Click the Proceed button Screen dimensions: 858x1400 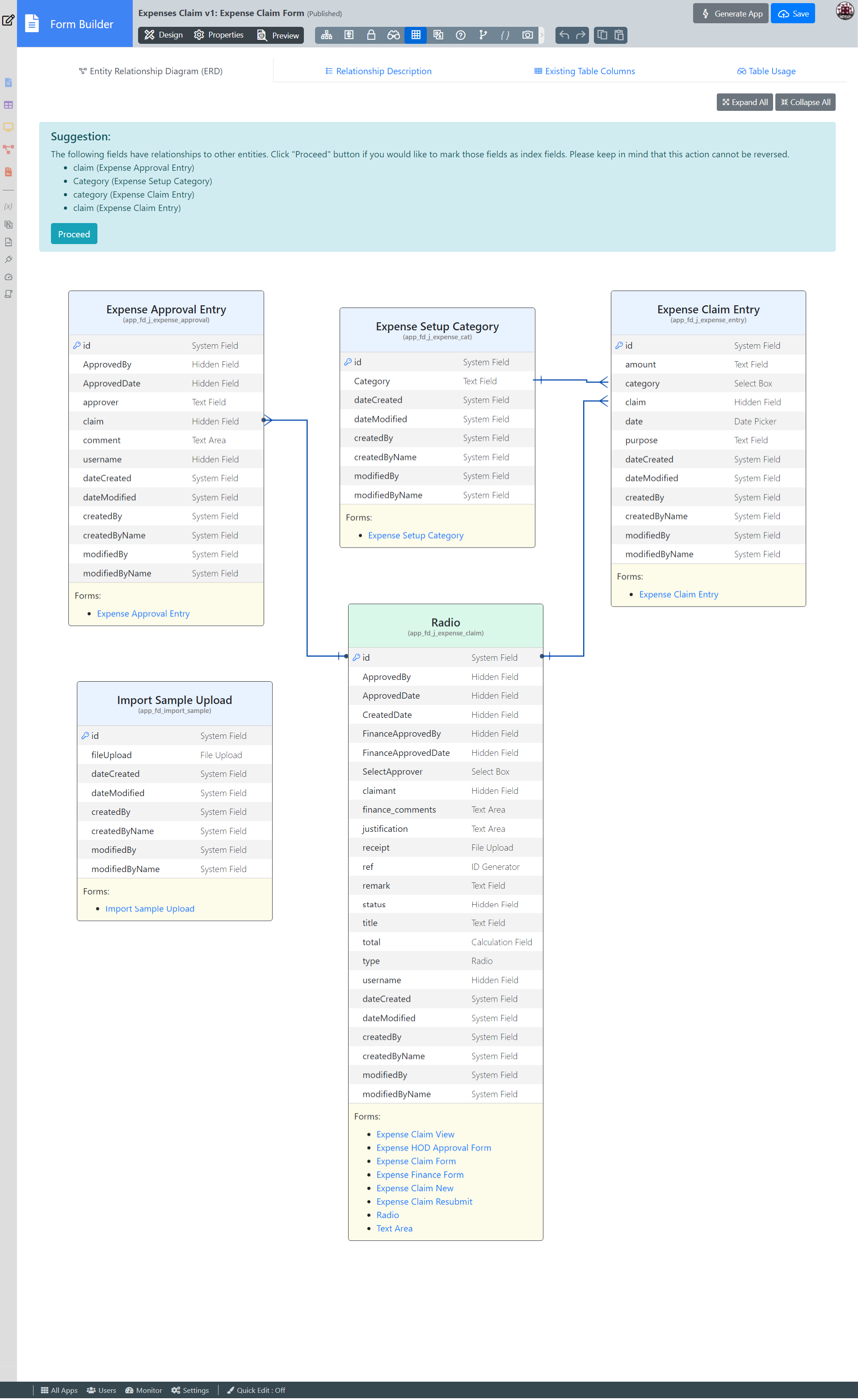[x=74, y=234]
